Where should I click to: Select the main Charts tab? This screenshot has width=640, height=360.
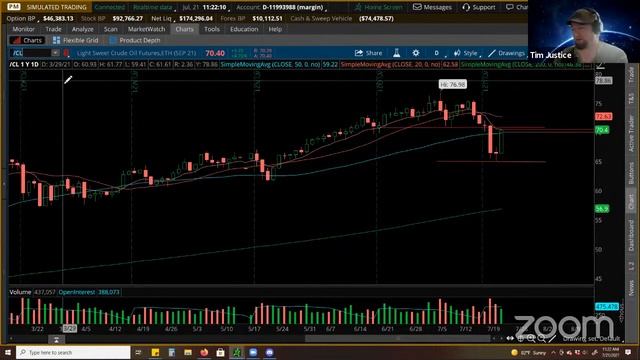click(x=184, y=29)
